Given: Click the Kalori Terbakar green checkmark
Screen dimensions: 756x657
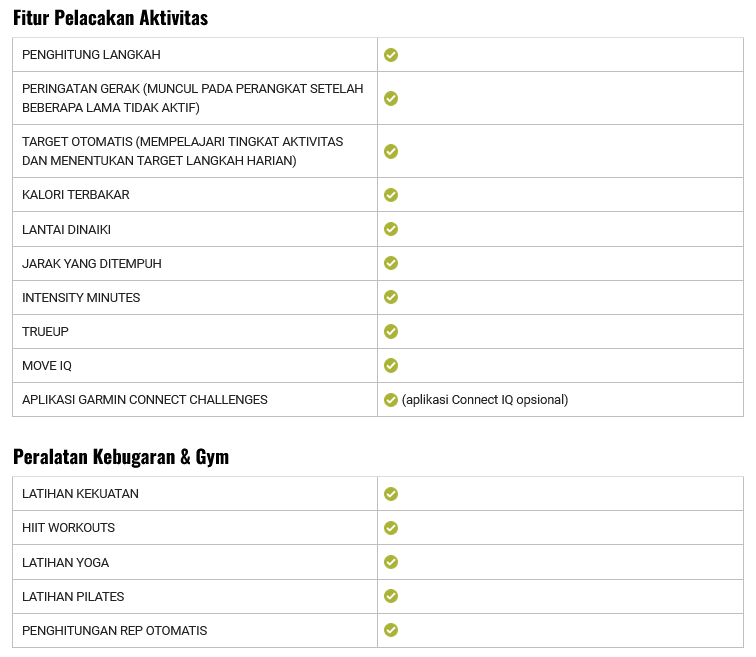Looking at the screenshot, I should coord(391,195).
